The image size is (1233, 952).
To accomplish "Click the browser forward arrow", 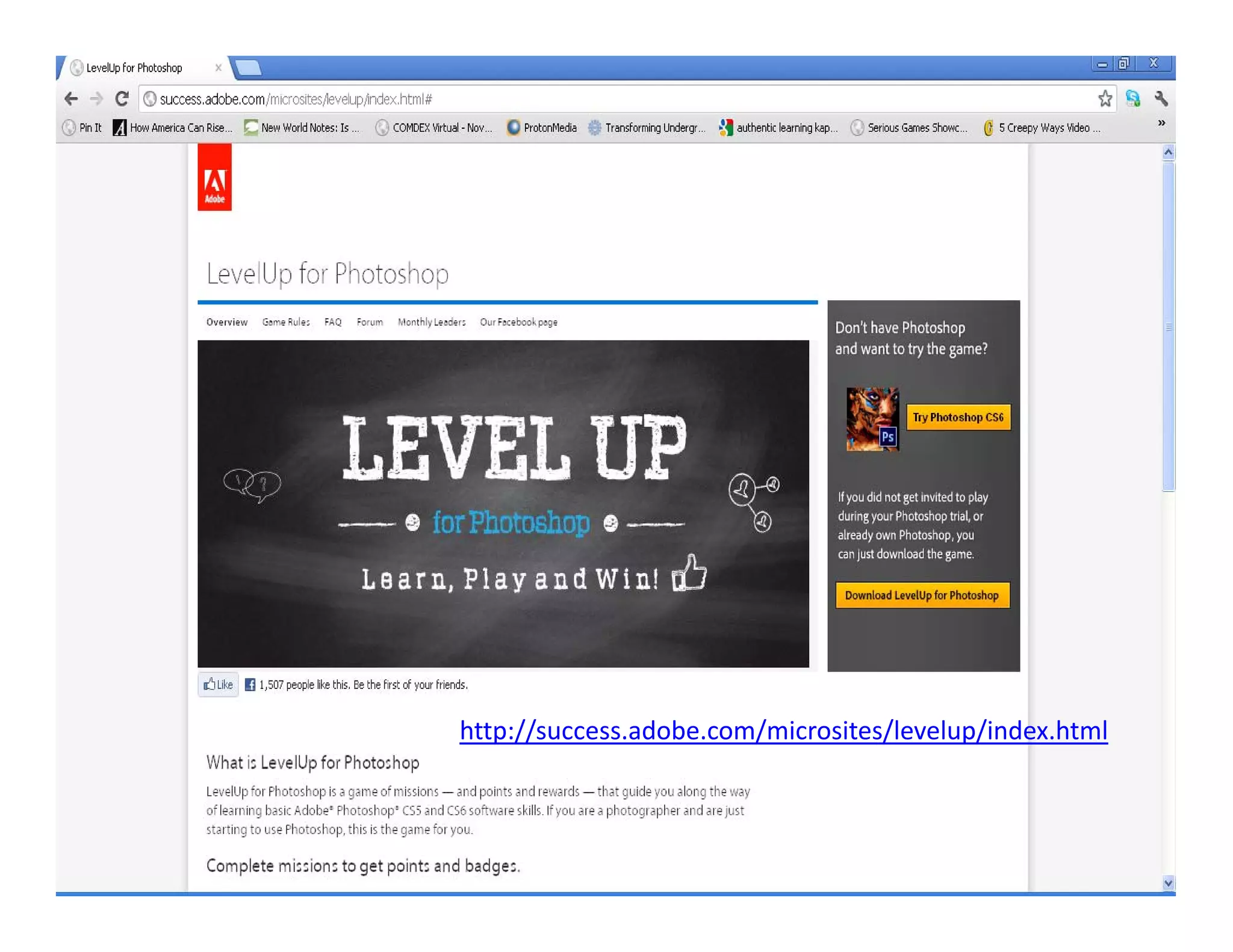I will [x=96, y=98].
